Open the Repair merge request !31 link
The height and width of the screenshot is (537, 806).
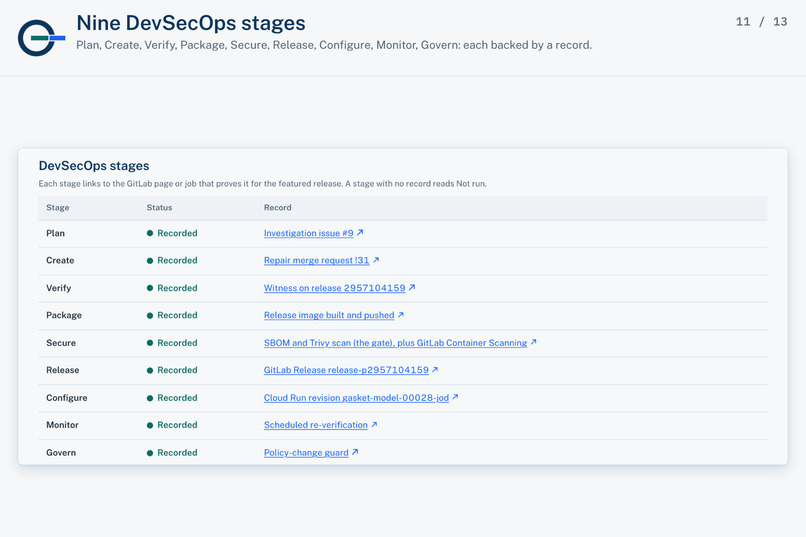click(316, 261)
